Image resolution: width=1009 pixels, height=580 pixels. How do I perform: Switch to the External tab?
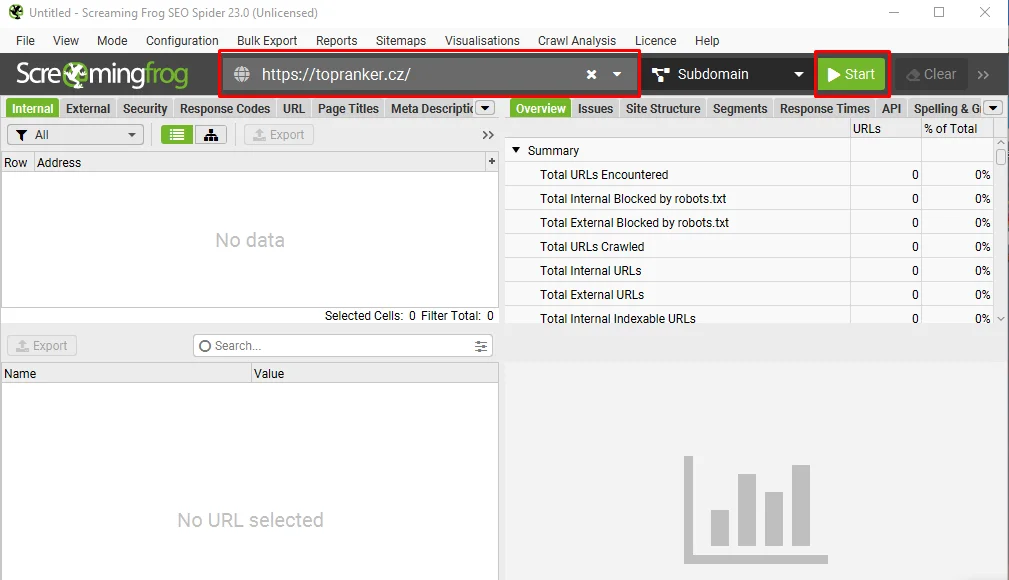coord(88,108)
